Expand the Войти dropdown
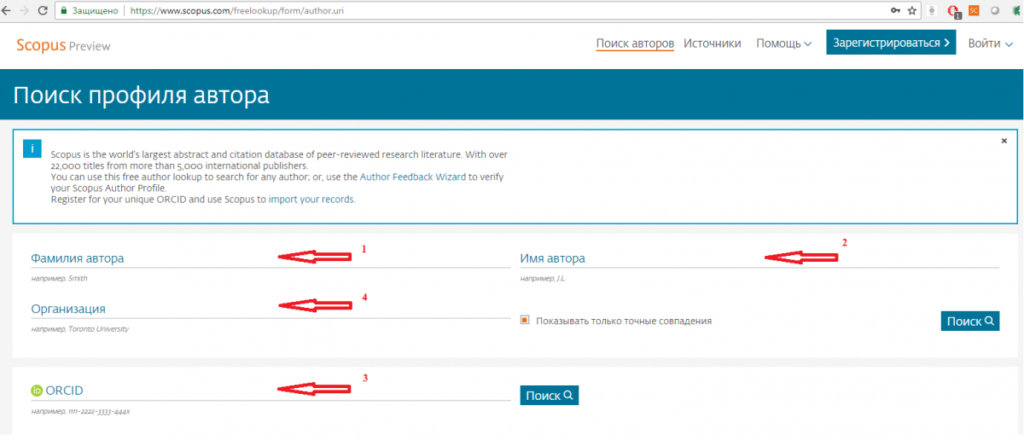Image resolution: width=1024 pixels, height=440 pixels. 990,44
